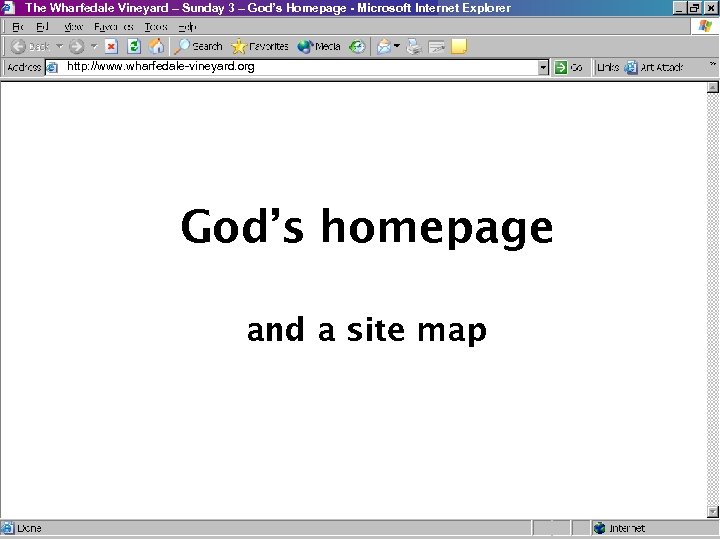Screen dimensions: 720x540
Task: Open the Media pane
Action: 319,46
